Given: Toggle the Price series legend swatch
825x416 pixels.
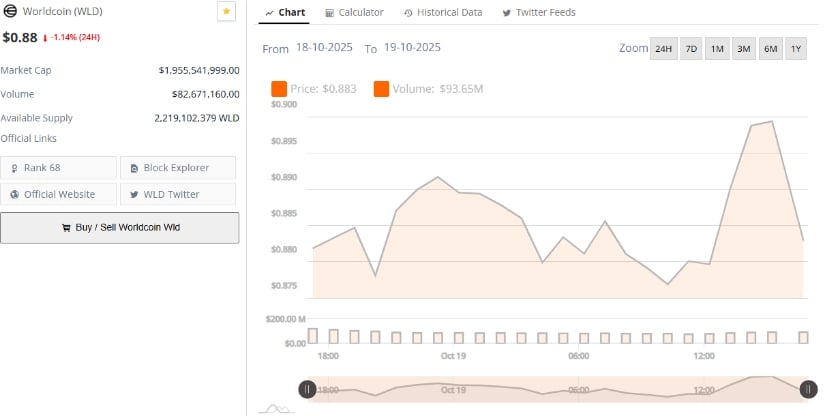Looking at the screenshot, I should coord(279,89).
